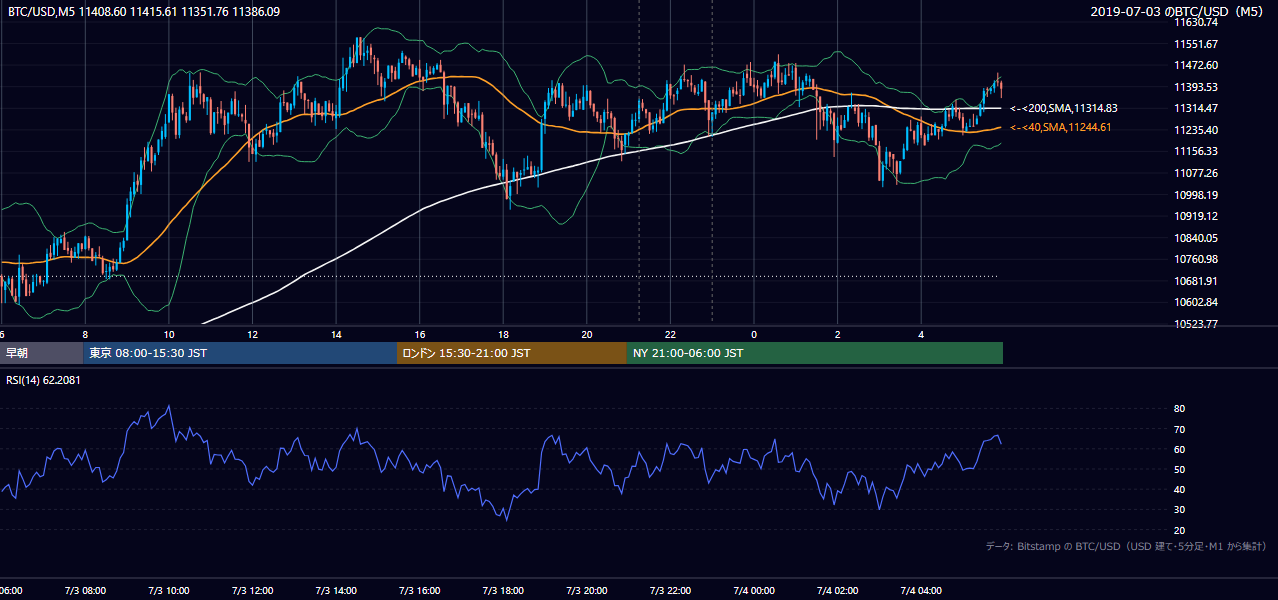The height and width of the screenshot is (600, 1278).
Task: Click hour label 0 under the price chart
Action: tap(754, 334)
